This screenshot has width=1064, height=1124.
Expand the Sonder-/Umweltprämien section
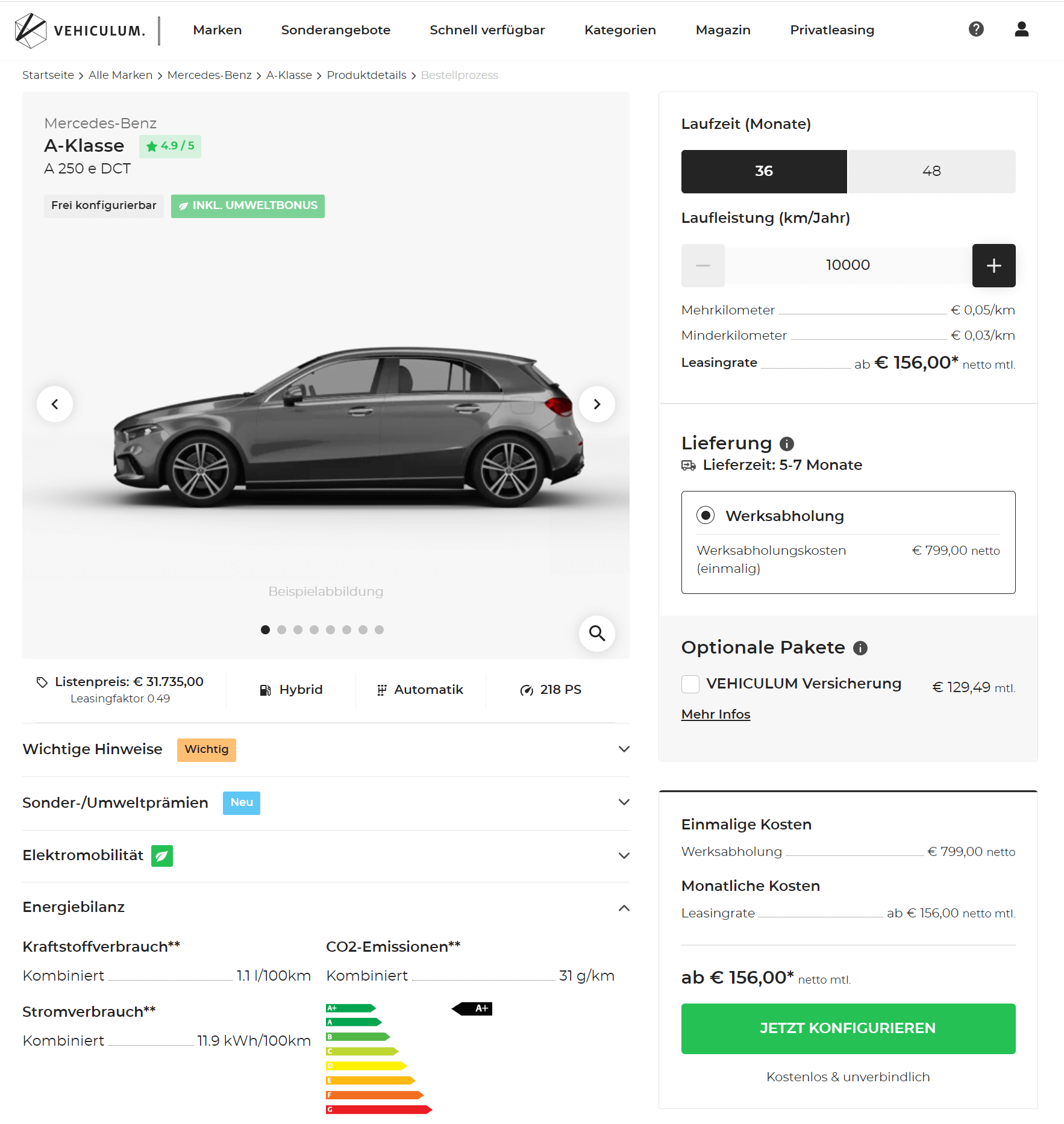coord(326,803)
